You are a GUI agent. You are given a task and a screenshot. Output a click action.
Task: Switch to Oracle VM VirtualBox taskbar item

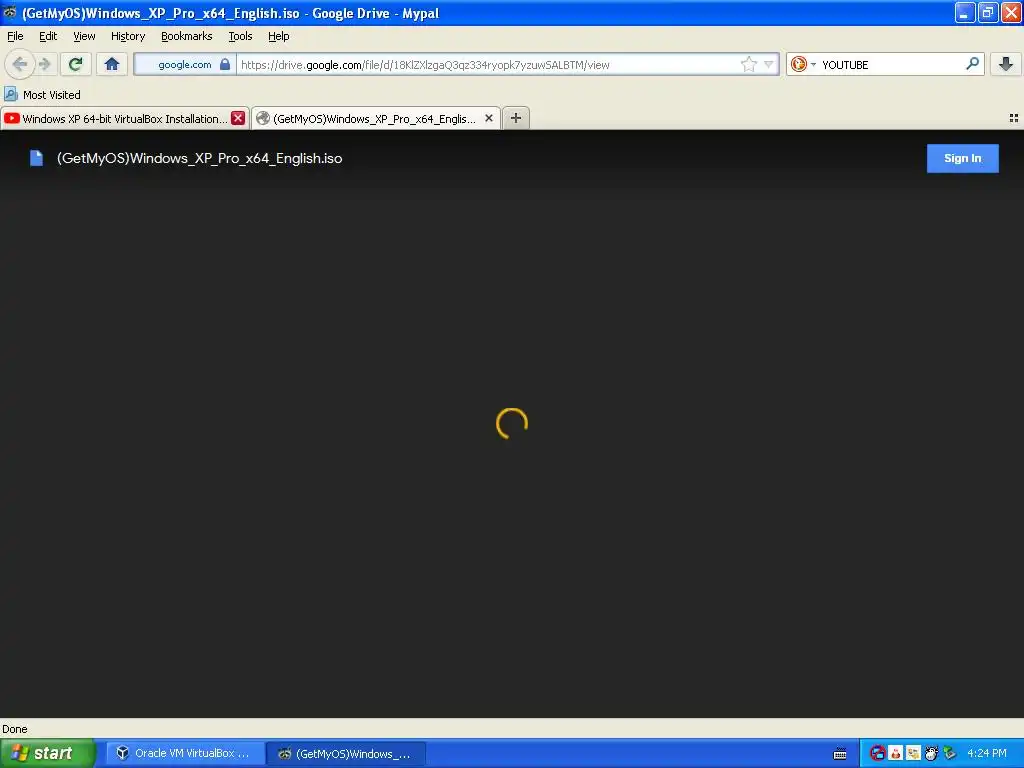point(185,753)
